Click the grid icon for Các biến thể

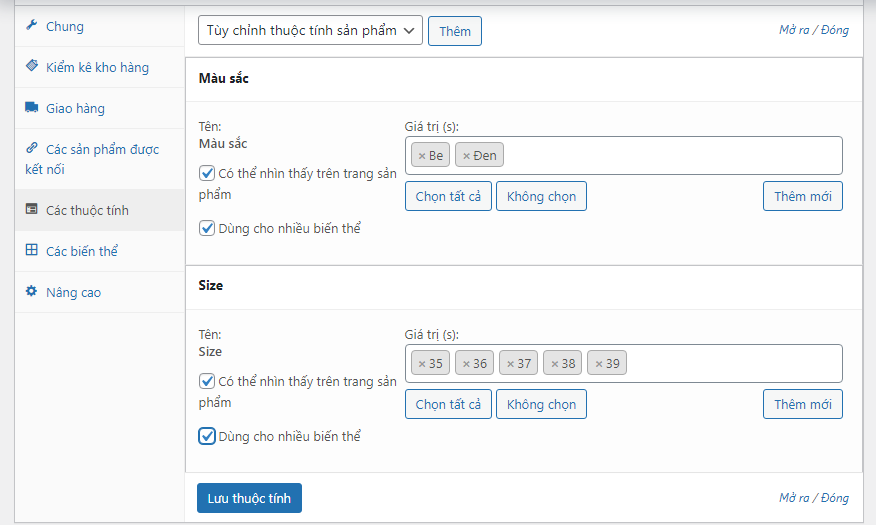point(31,251)
